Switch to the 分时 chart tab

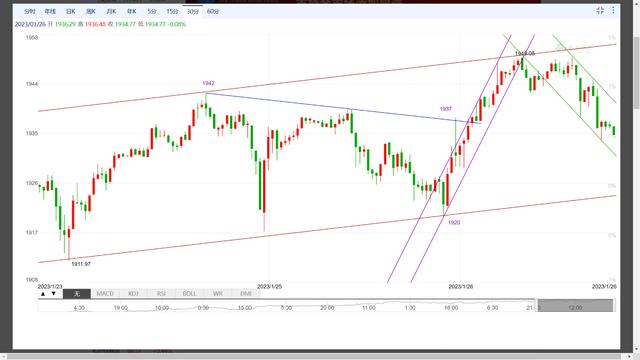click(30, 11)
